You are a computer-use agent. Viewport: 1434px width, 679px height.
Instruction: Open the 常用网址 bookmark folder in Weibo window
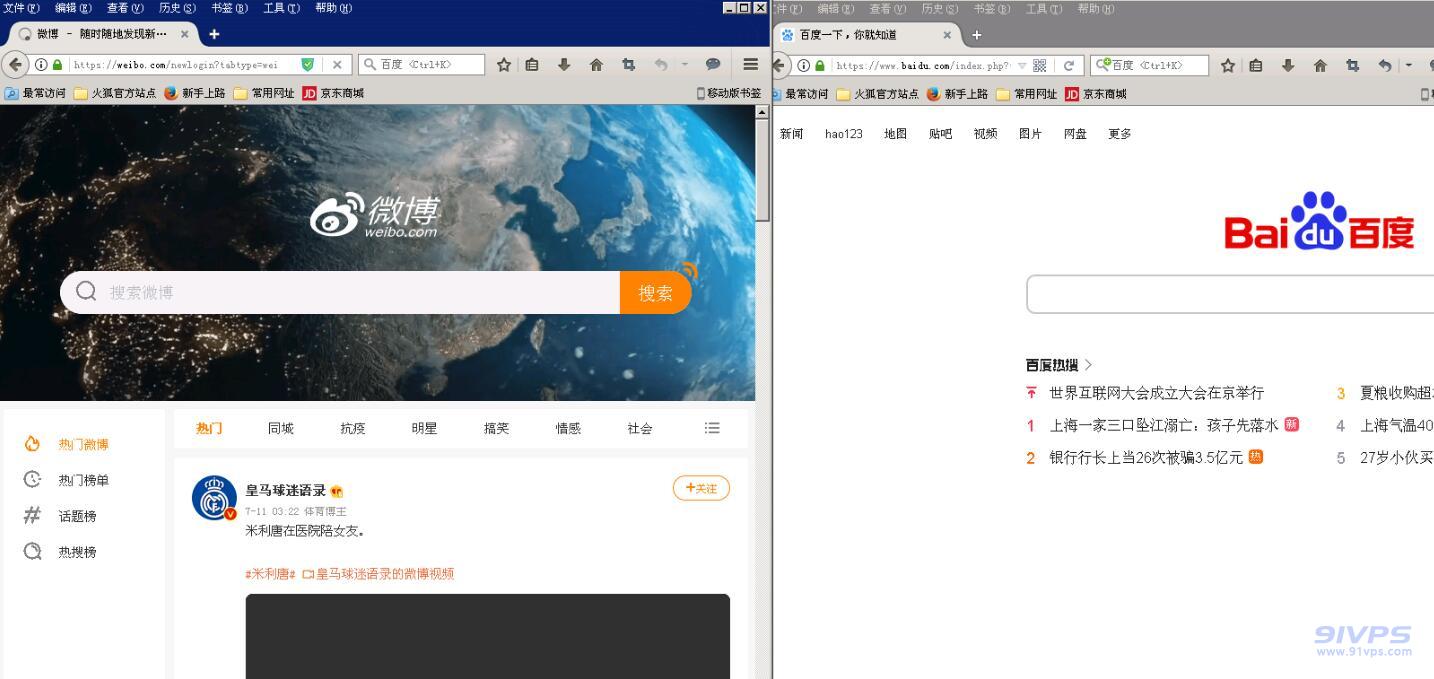(x=264, y=93)
